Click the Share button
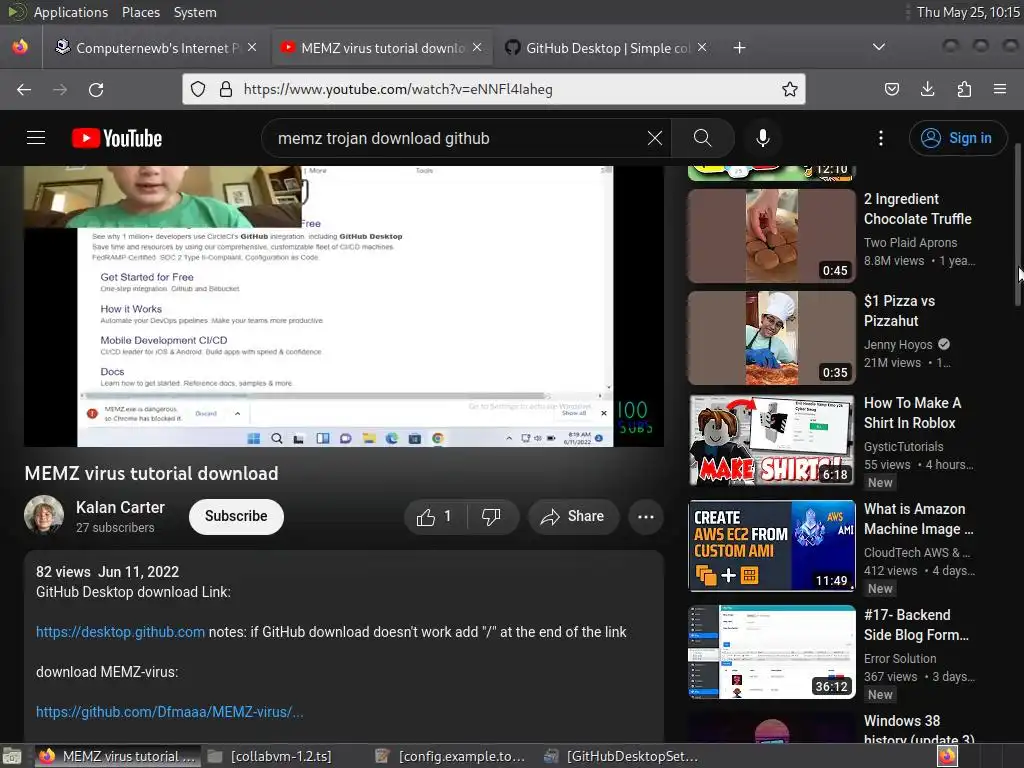This screenshot has height=768, width=1024. coord(573,517)
